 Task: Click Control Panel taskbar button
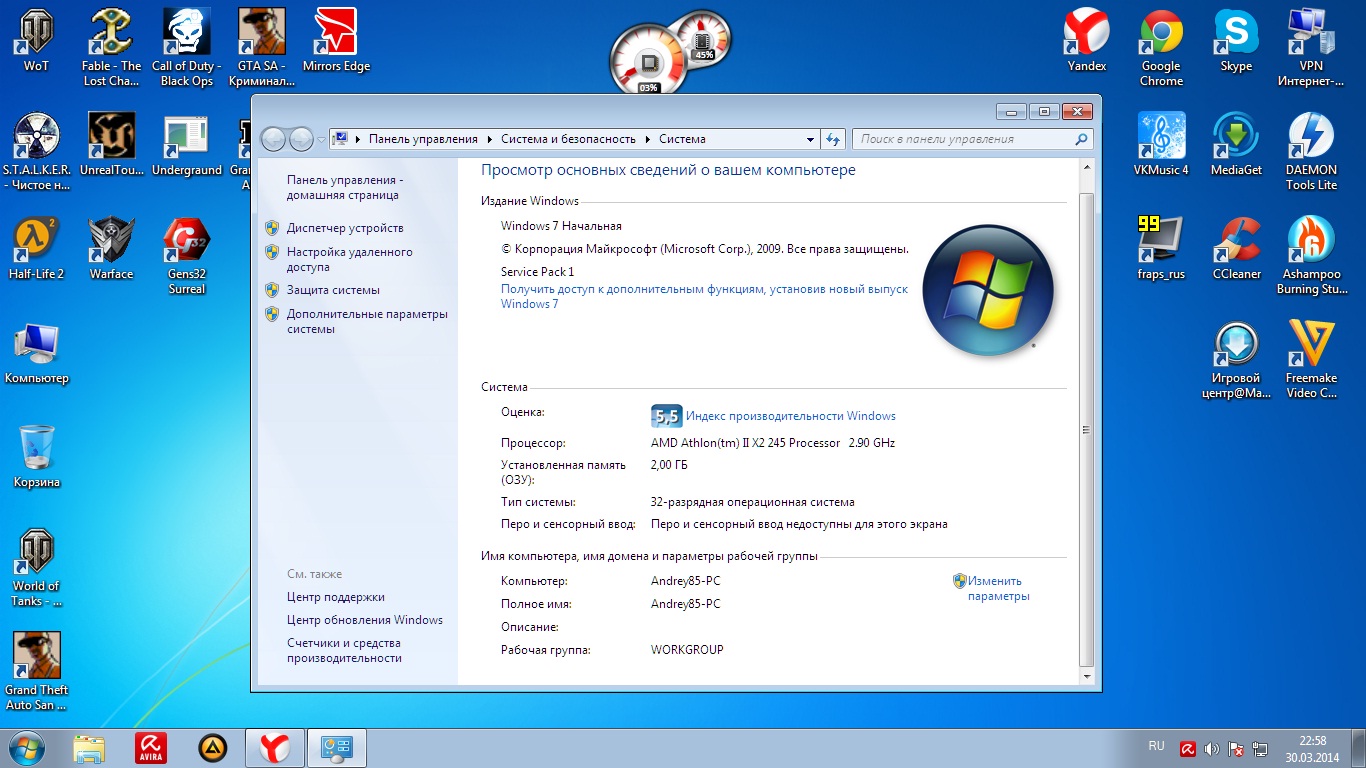pyautogui.click(x=337, y=748)
